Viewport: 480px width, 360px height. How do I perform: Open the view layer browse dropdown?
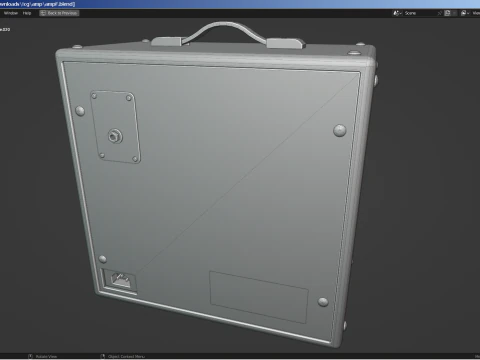(465, 13)
